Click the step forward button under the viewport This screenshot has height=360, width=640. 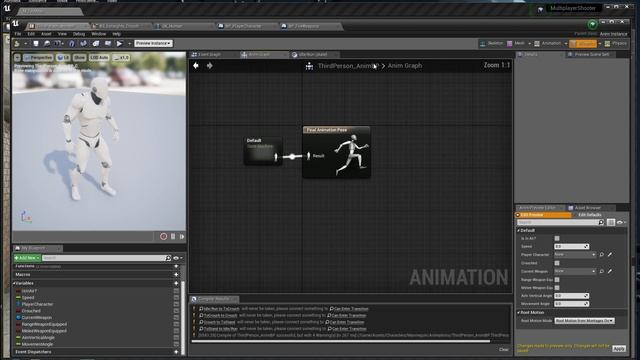pyautogui.click(x=182, y=236)
